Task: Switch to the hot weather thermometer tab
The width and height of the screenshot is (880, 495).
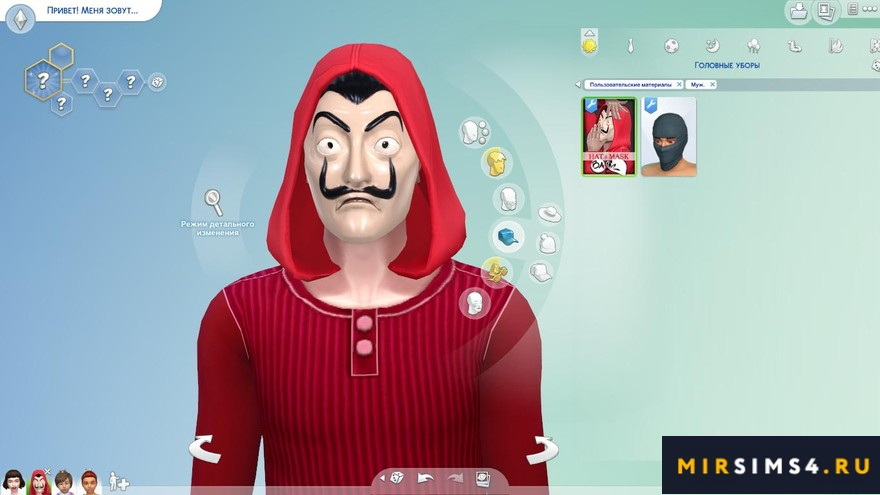Action: (x=836, y=45)
